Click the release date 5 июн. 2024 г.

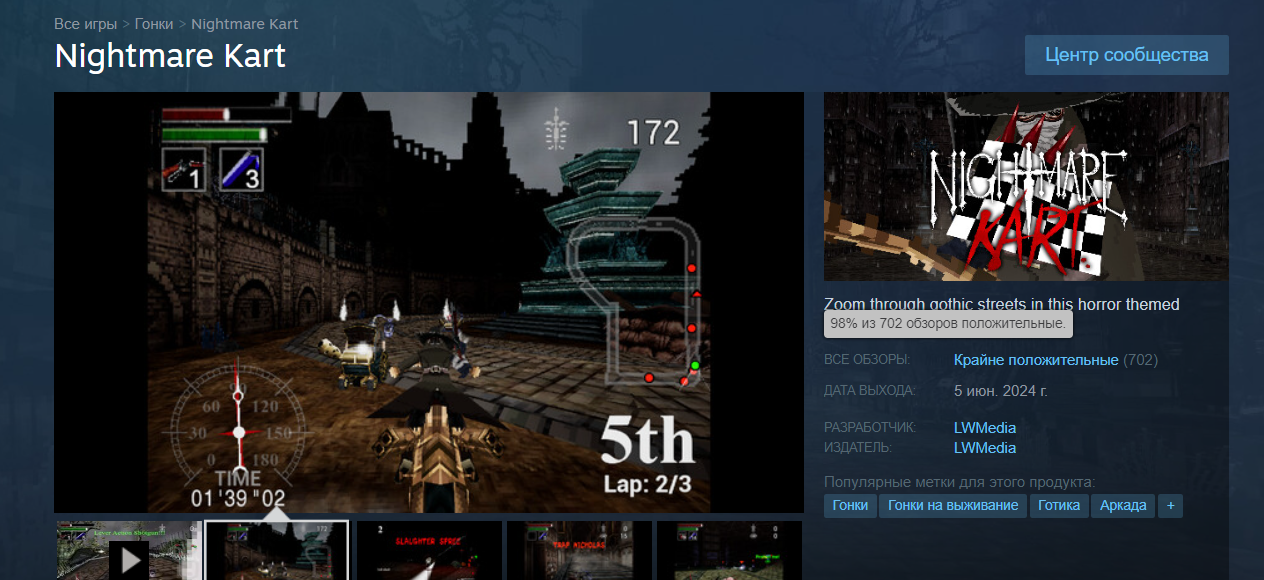1001,390
